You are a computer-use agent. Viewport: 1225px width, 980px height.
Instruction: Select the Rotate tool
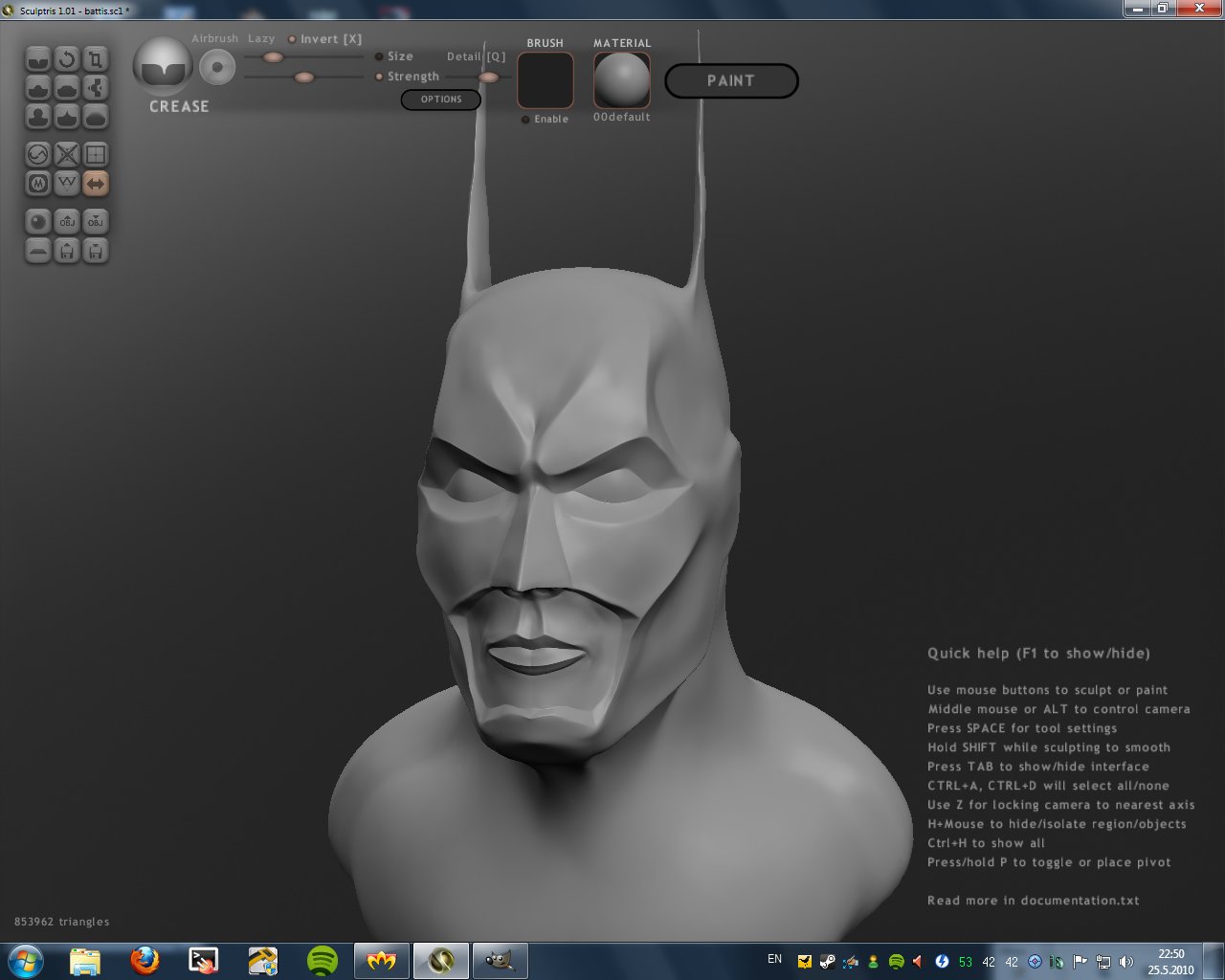(67, 59)
